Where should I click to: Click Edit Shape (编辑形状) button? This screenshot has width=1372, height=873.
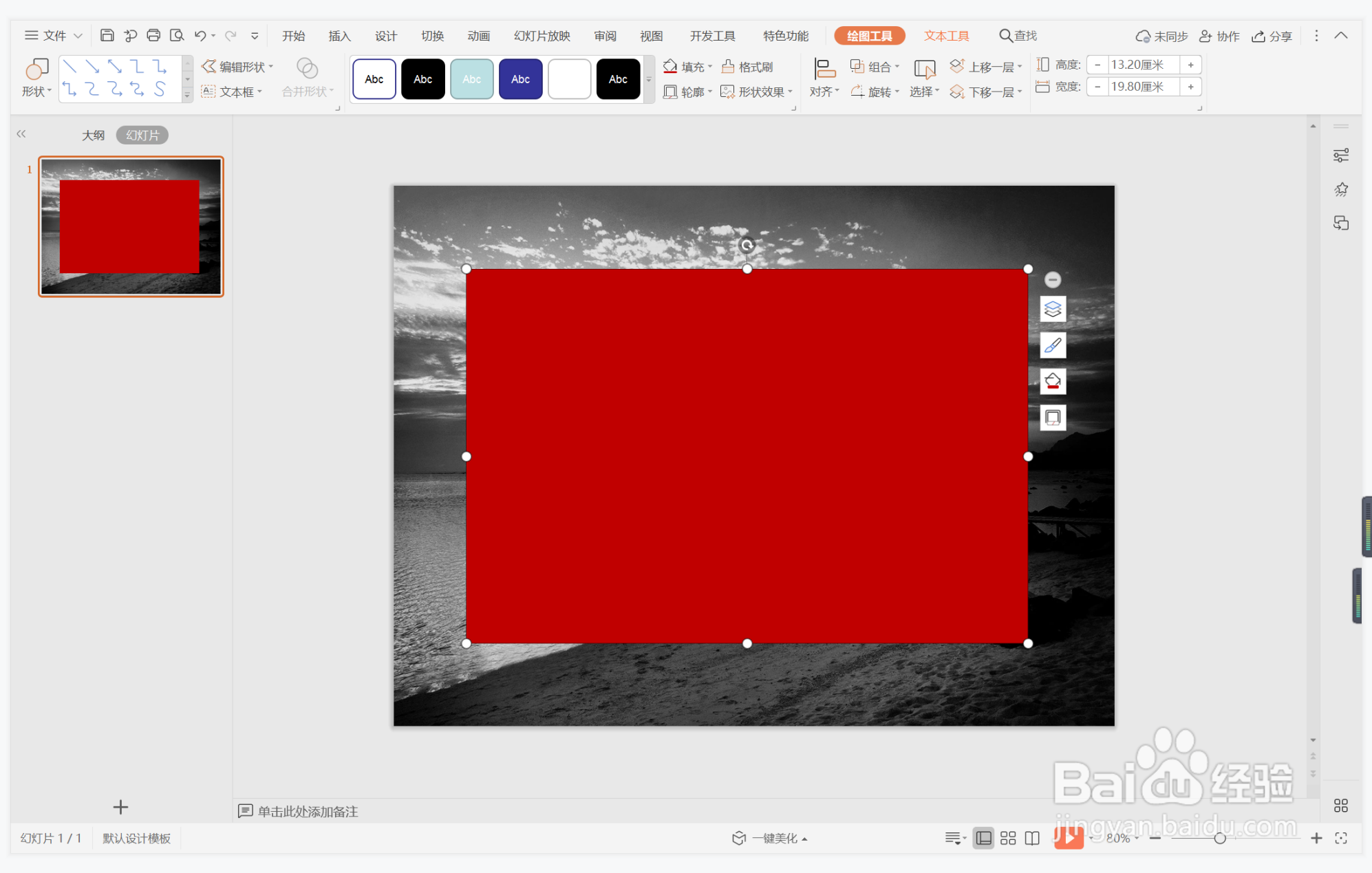point(237,67)
